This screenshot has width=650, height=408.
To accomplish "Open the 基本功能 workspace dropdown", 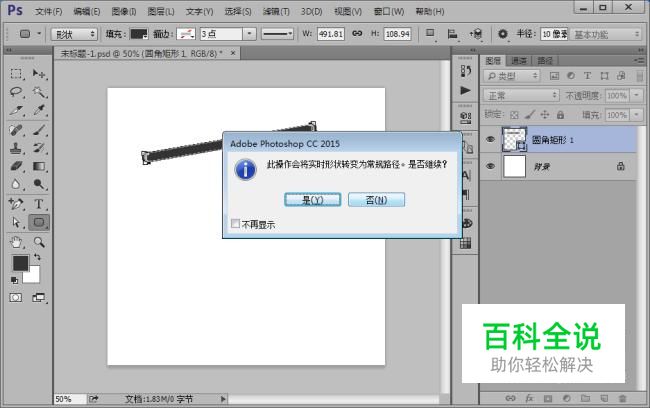I will [x=606, y=34].
